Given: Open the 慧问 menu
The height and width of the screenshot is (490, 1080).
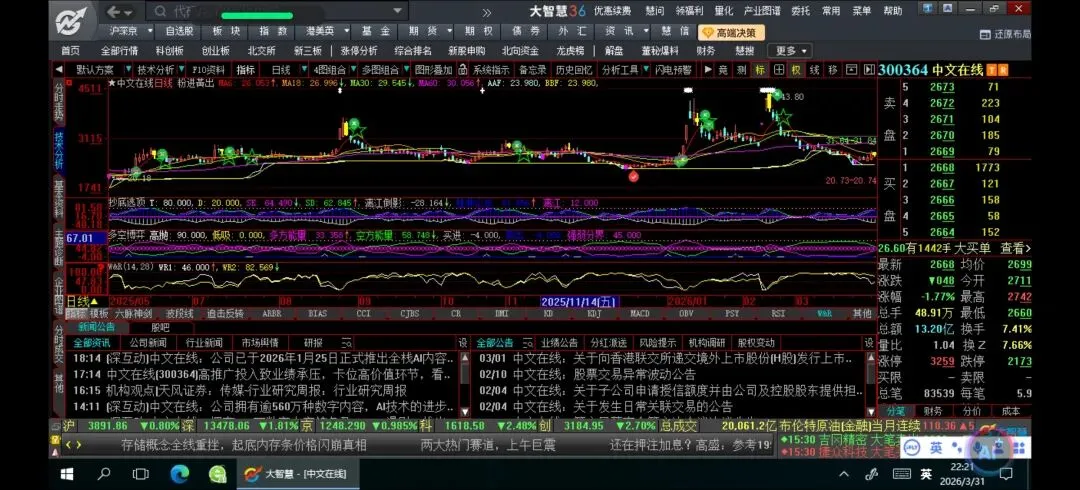Looking at the screenshot, I should [x=654, y=11].
